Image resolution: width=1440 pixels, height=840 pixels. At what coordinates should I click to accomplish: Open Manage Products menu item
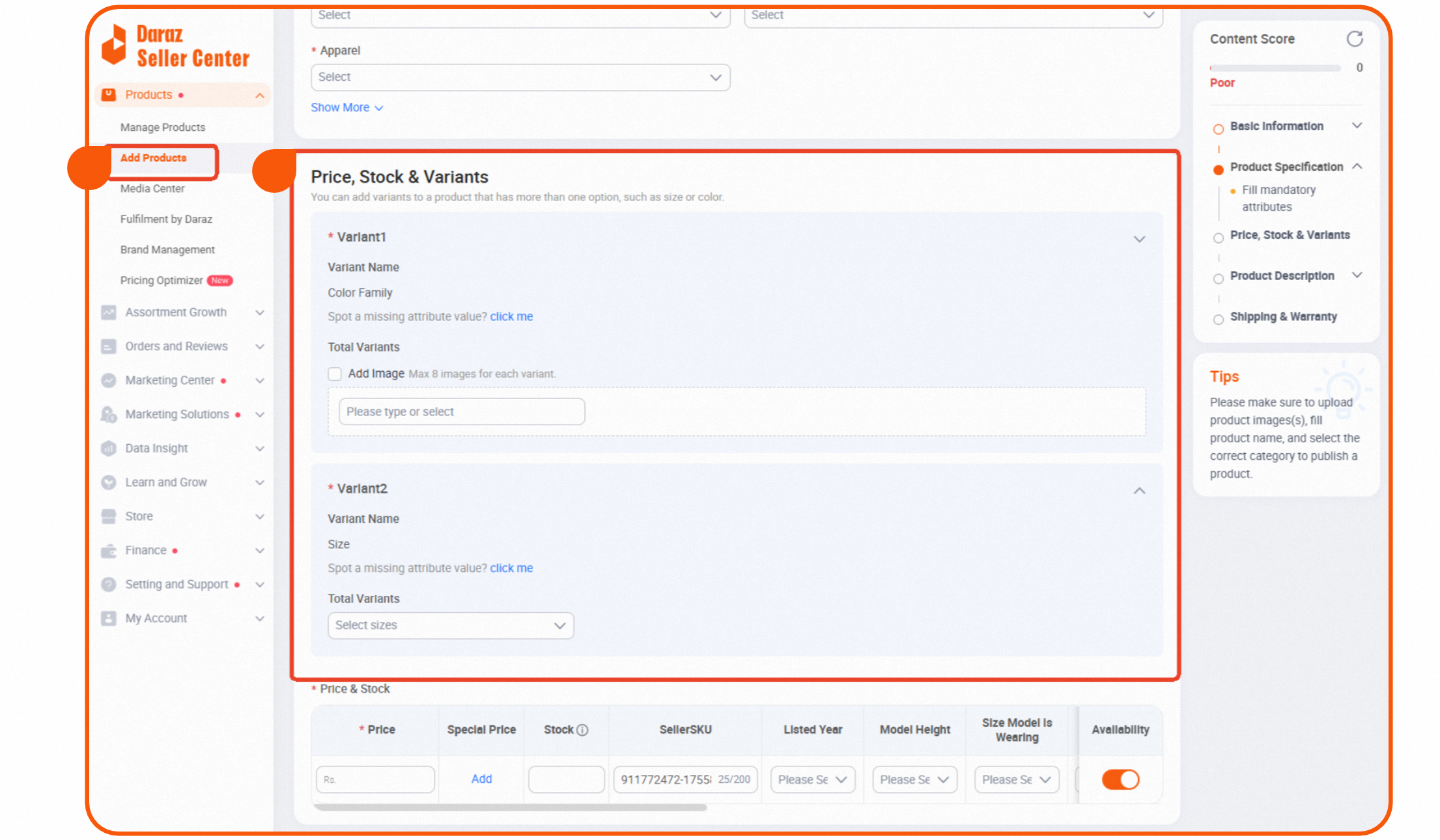163,127
